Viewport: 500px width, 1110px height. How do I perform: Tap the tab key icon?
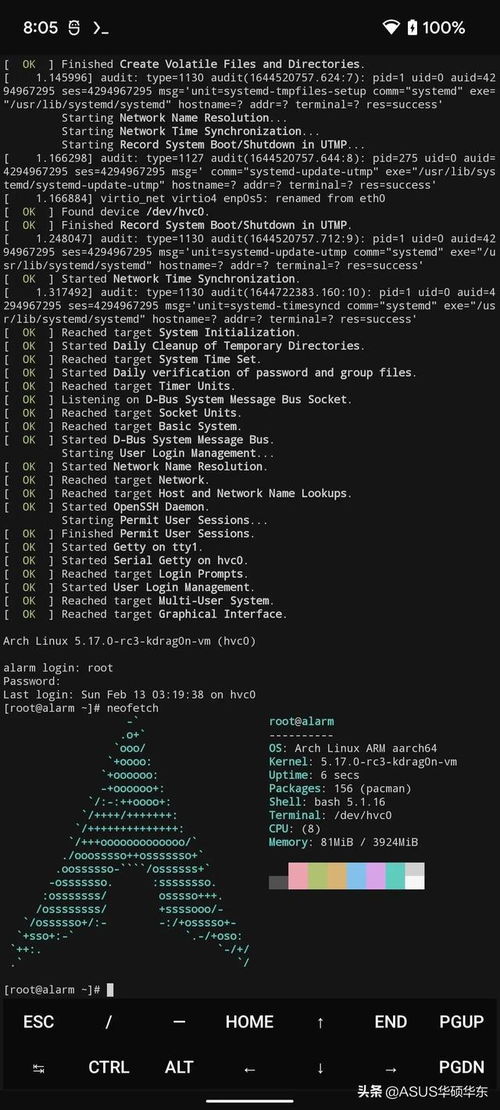coord(38,1068)
